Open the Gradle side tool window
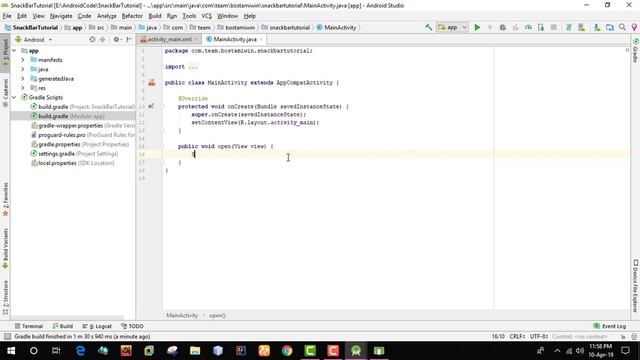640x360 pixels. point(636,50)
